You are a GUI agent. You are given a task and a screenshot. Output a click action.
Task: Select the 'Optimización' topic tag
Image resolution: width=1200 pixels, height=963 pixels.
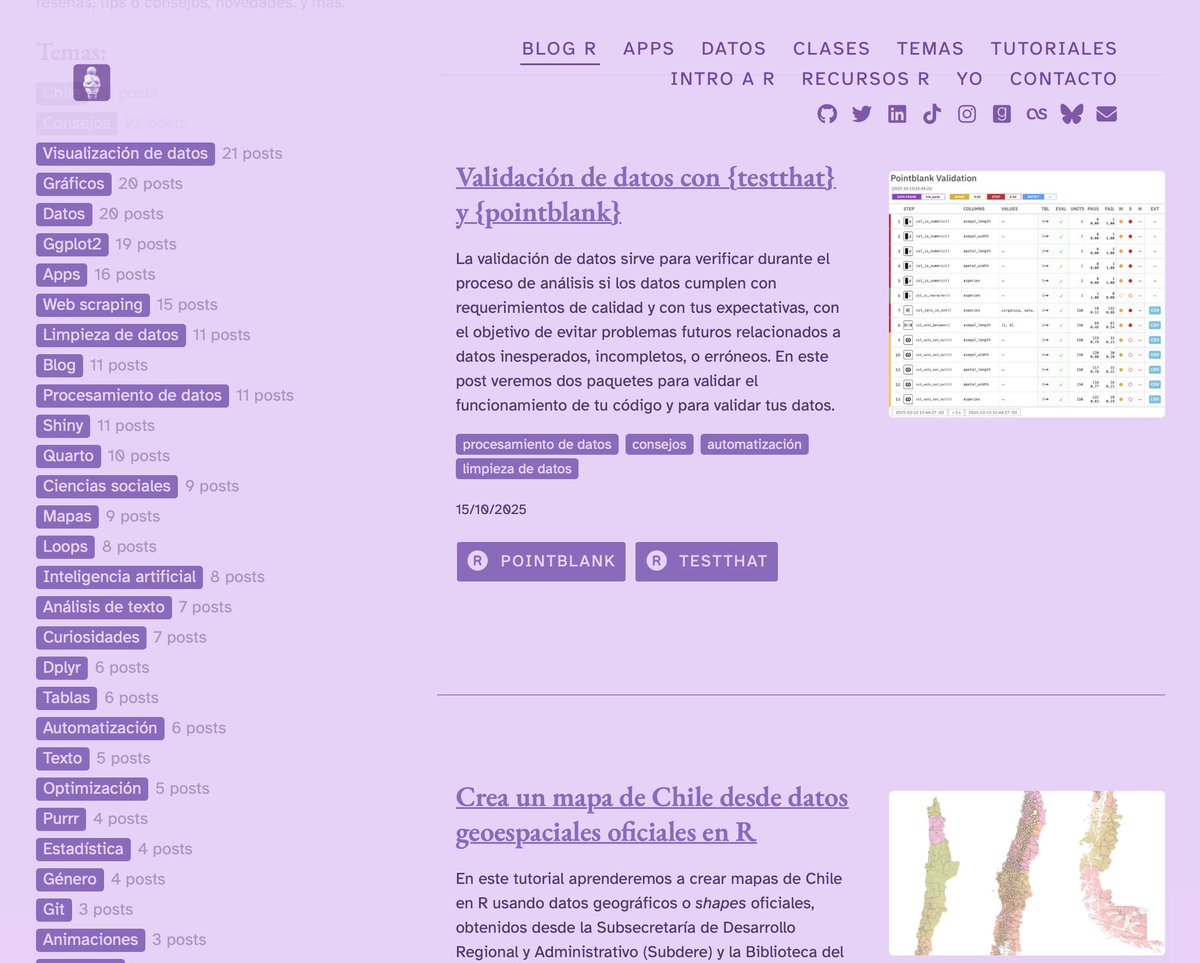point(92,788)
